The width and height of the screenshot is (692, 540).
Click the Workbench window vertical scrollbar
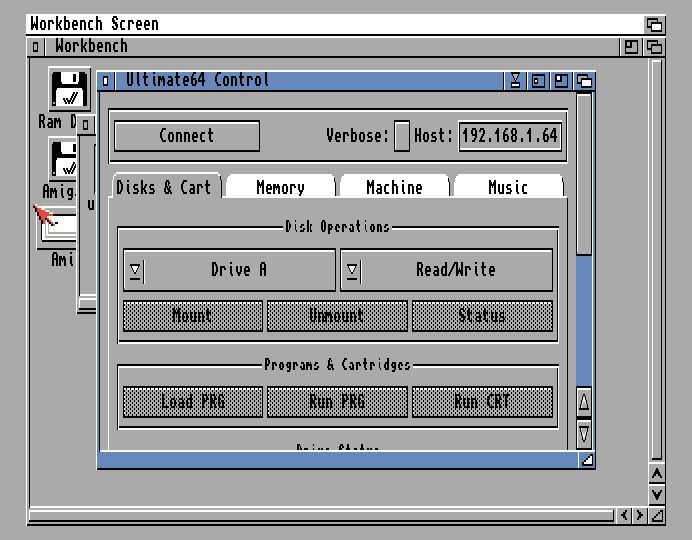(657, 259)
